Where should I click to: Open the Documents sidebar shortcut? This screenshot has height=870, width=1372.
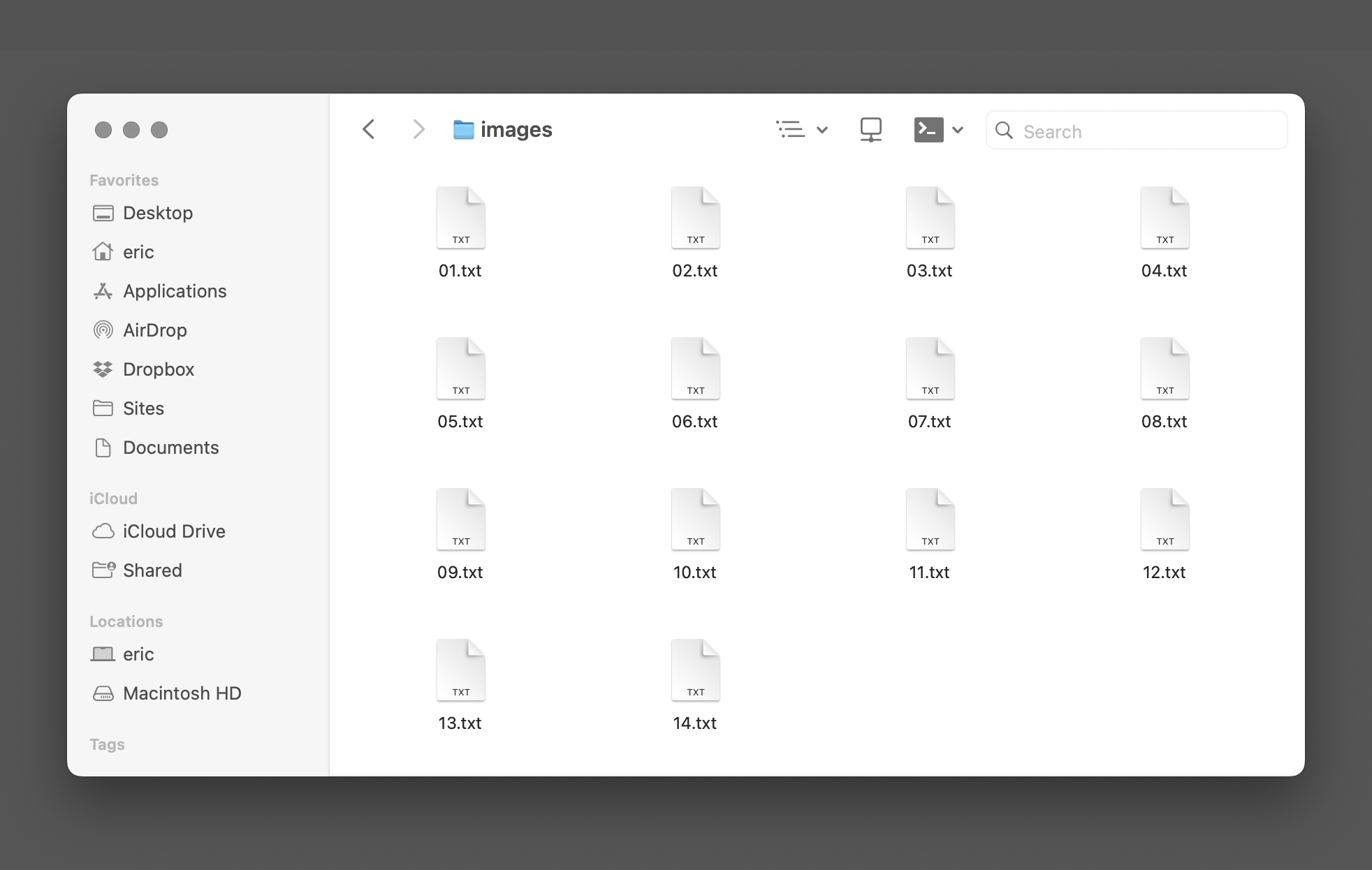click(x=170, y=447)
